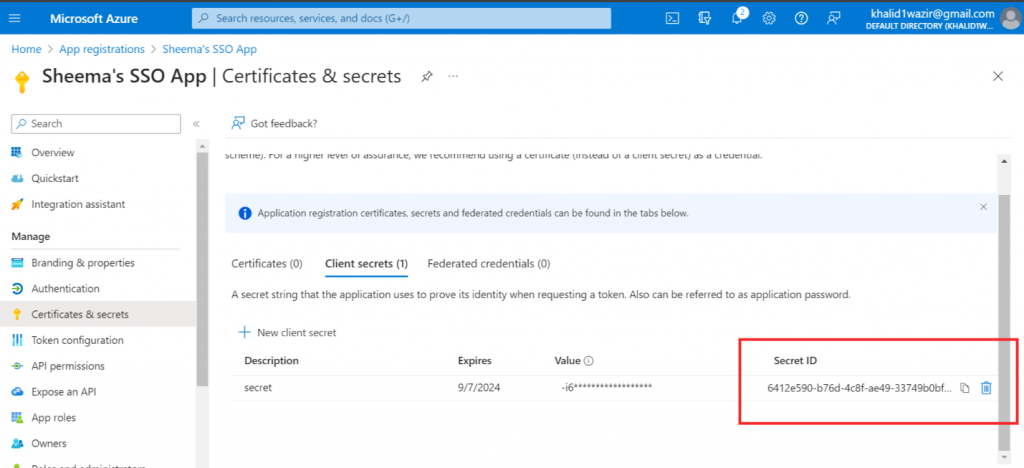The width and height of the screenshot is (1024, 468).
Task: Dismiss the information banner
Action: [984, 207]
